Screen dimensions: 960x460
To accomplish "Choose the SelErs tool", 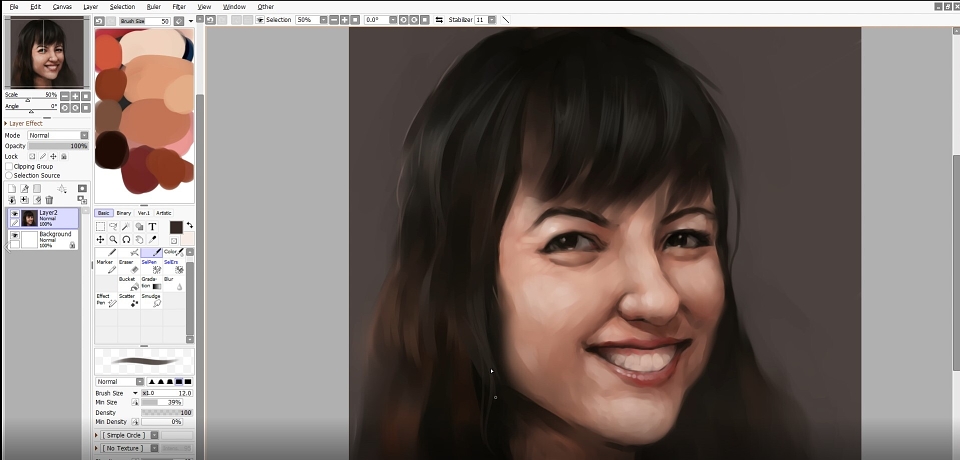I will 174,266.
